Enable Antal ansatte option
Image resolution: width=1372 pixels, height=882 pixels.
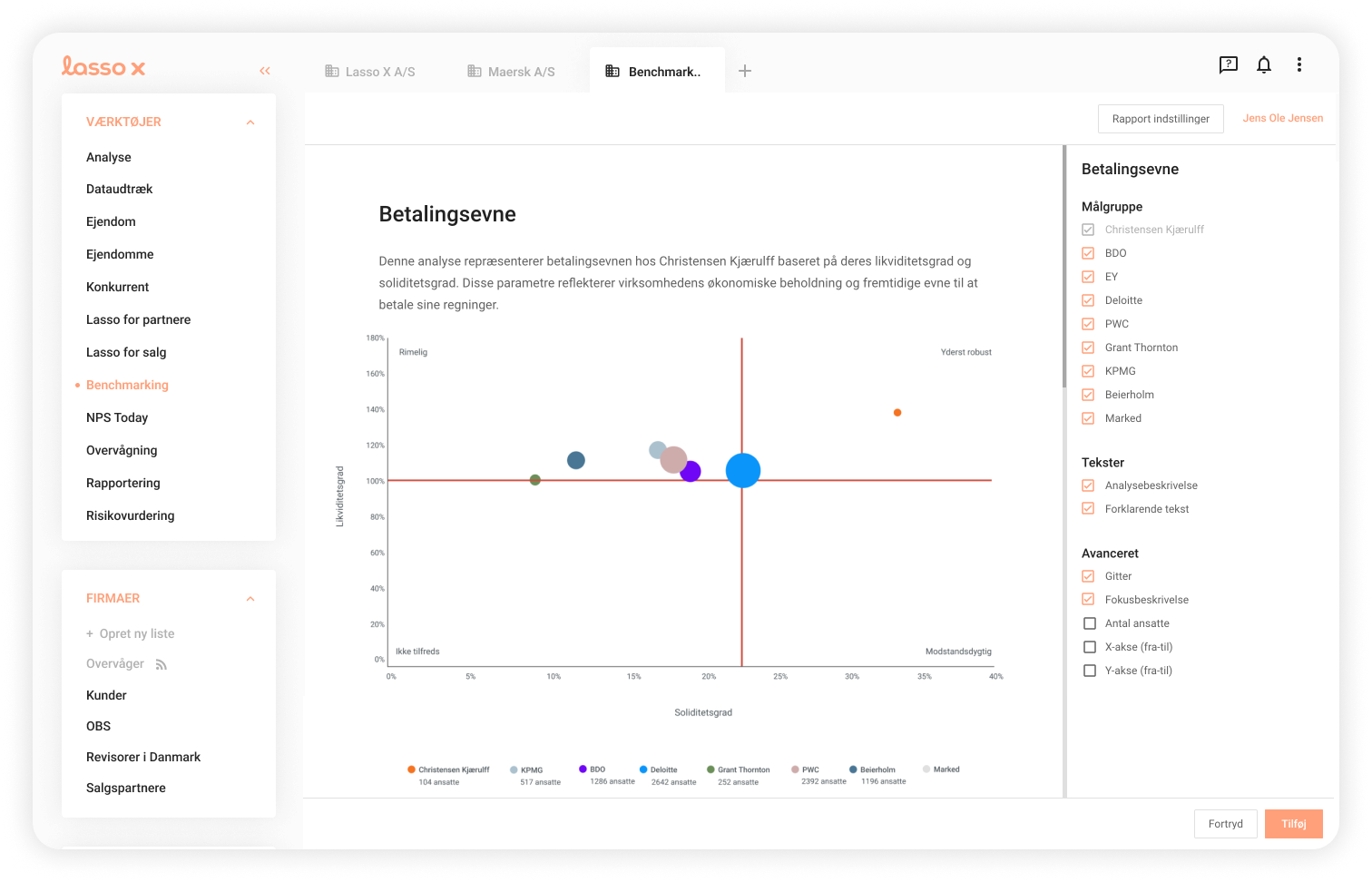click(1090, 623)
